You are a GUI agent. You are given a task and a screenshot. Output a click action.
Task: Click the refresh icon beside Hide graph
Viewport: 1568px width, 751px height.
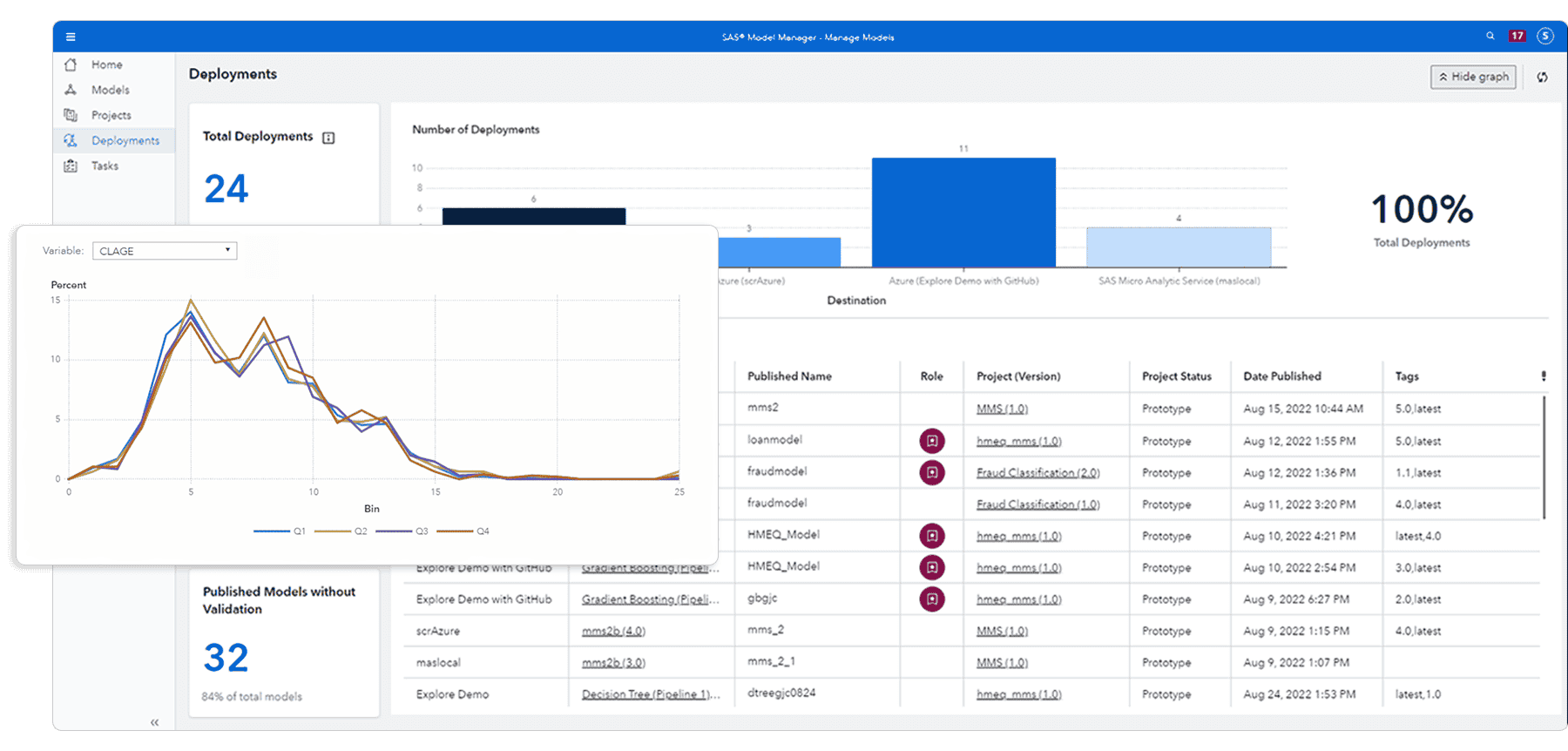(x=1543, y=77)
